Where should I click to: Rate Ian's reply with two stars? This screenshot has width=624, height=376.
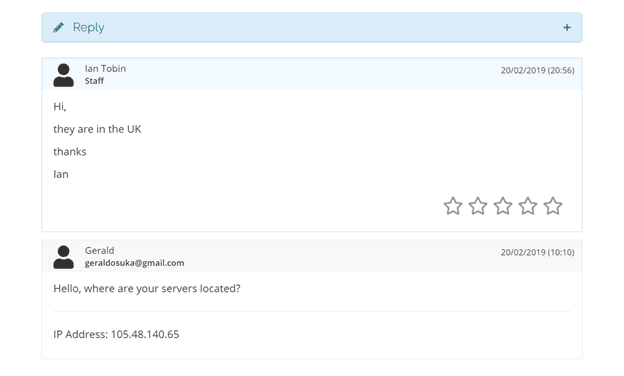click(x=478, y=206)
